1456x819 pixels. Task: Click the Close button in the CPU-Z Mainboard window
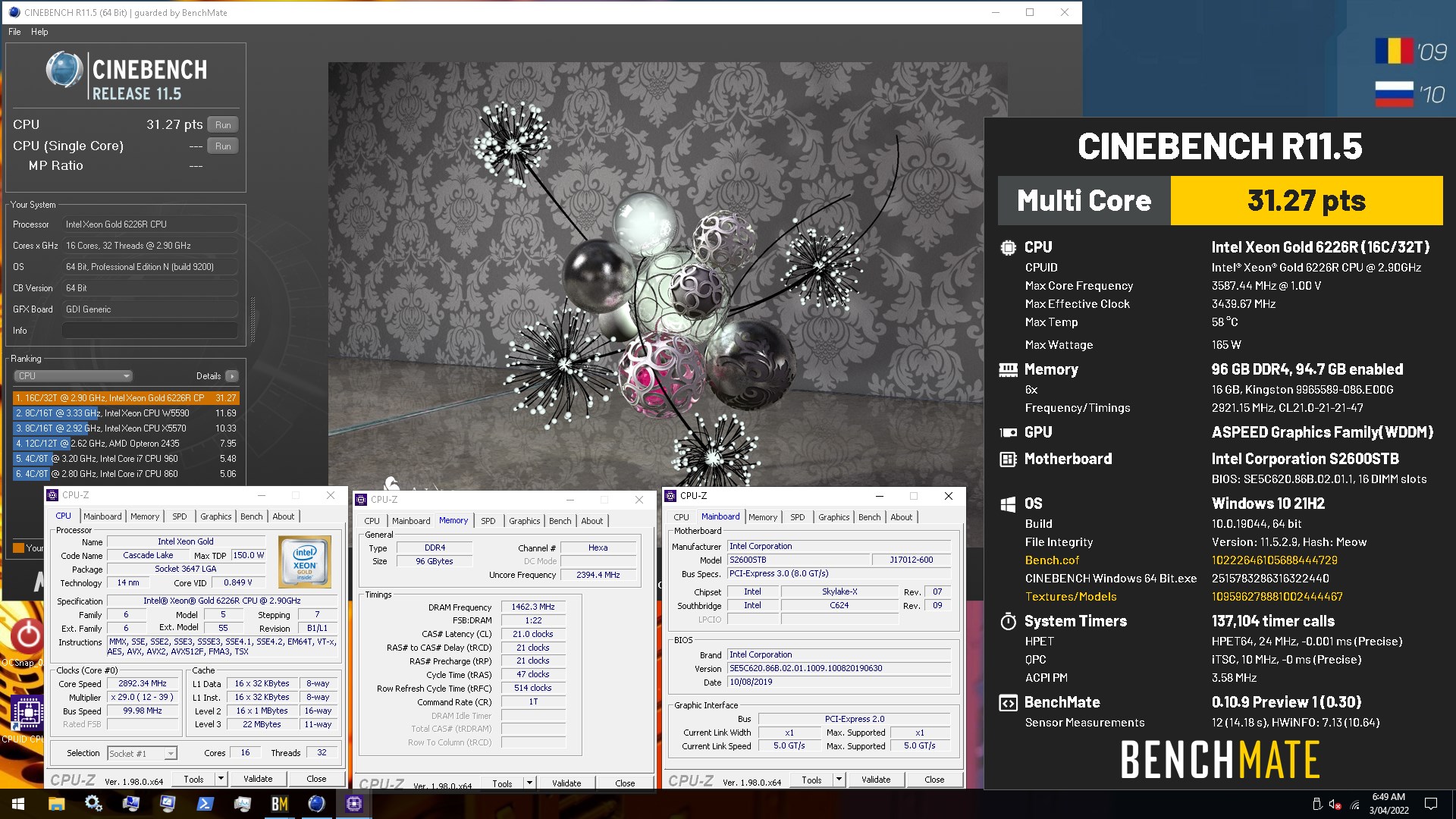pos(934,780)
